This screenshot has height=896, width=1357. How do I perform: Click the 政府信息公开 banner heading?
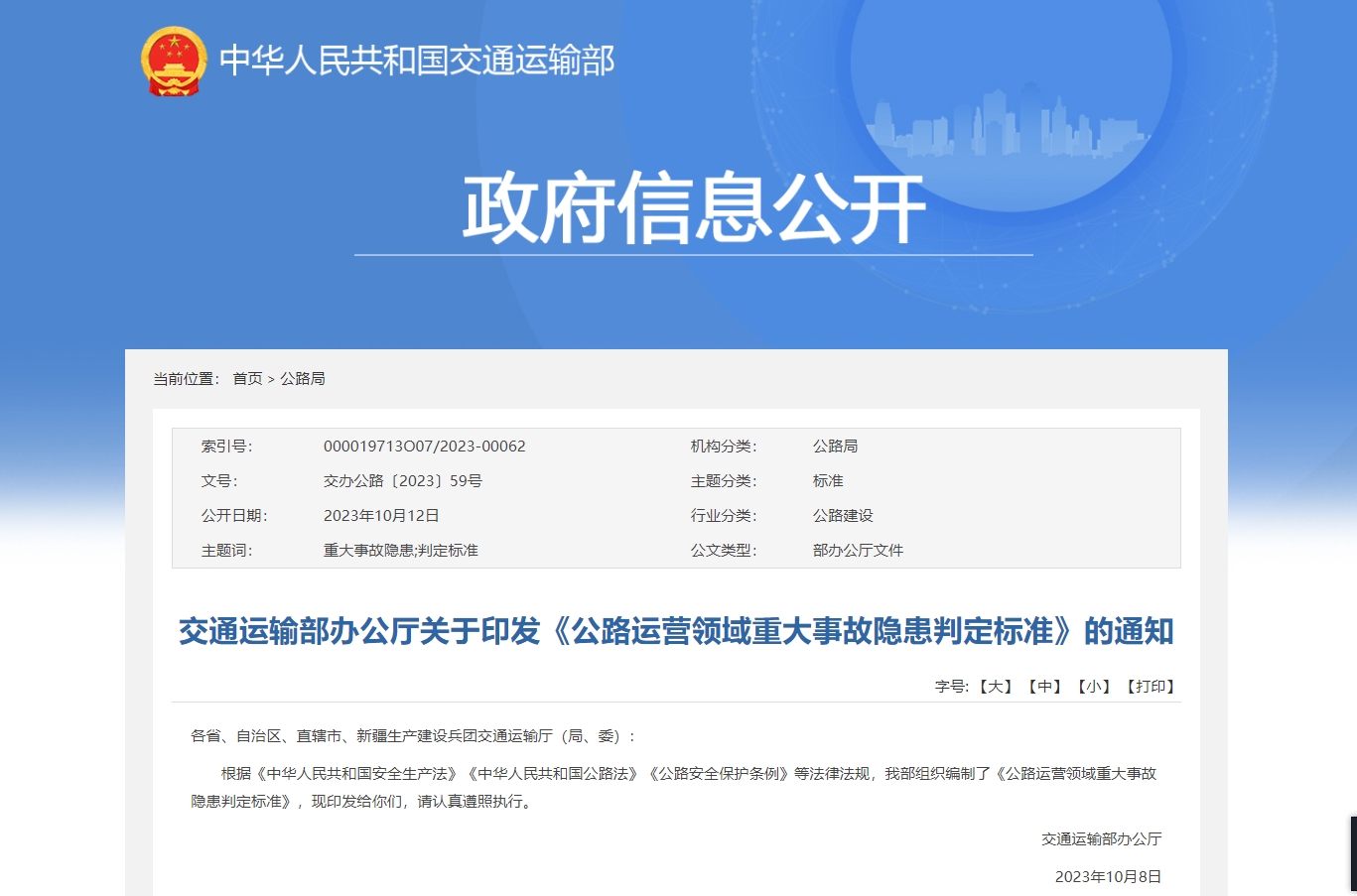coord(694,208)
